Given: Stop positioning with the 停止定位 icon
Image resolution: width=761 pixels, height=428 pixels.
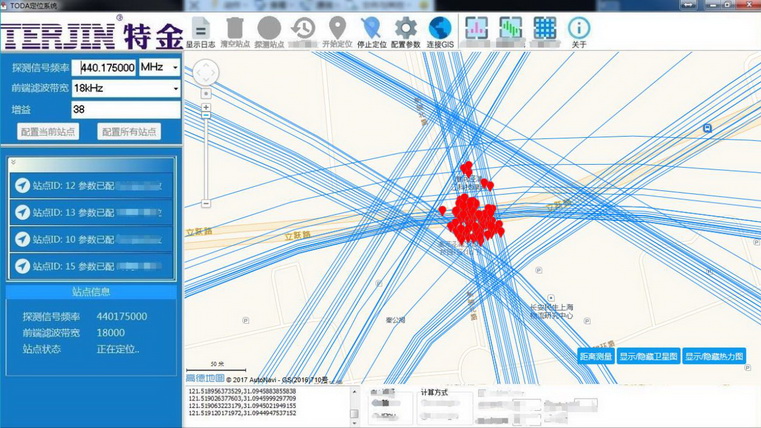Looking at the screenshot, I should (371, 29).
